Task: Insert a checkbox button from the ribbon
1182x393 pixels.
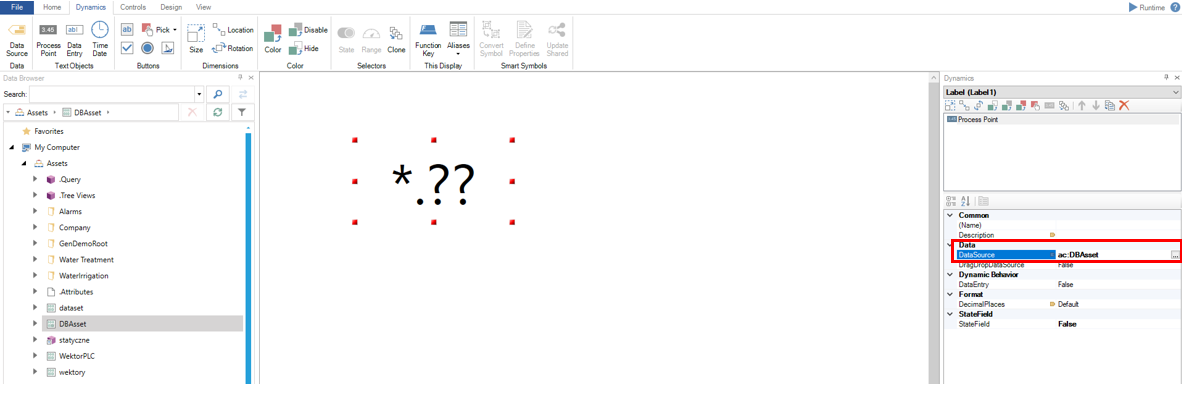Action: tap(127, 48)
